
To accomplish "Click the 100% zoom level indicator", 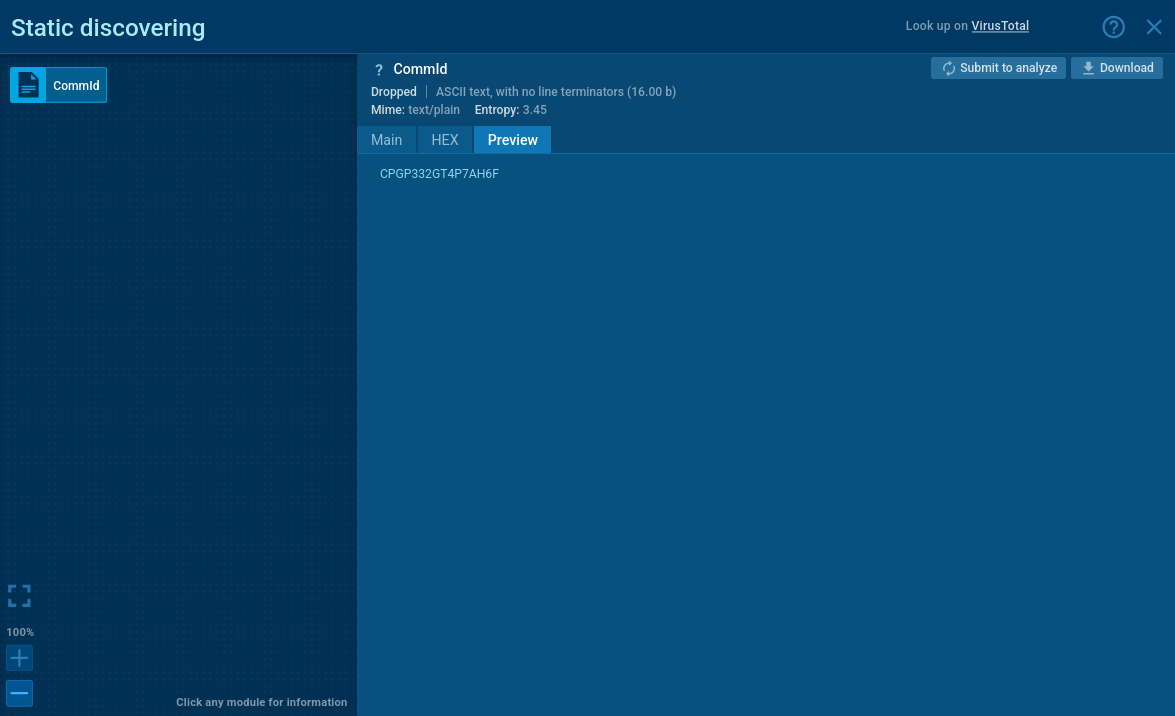I will pos(20,632).
